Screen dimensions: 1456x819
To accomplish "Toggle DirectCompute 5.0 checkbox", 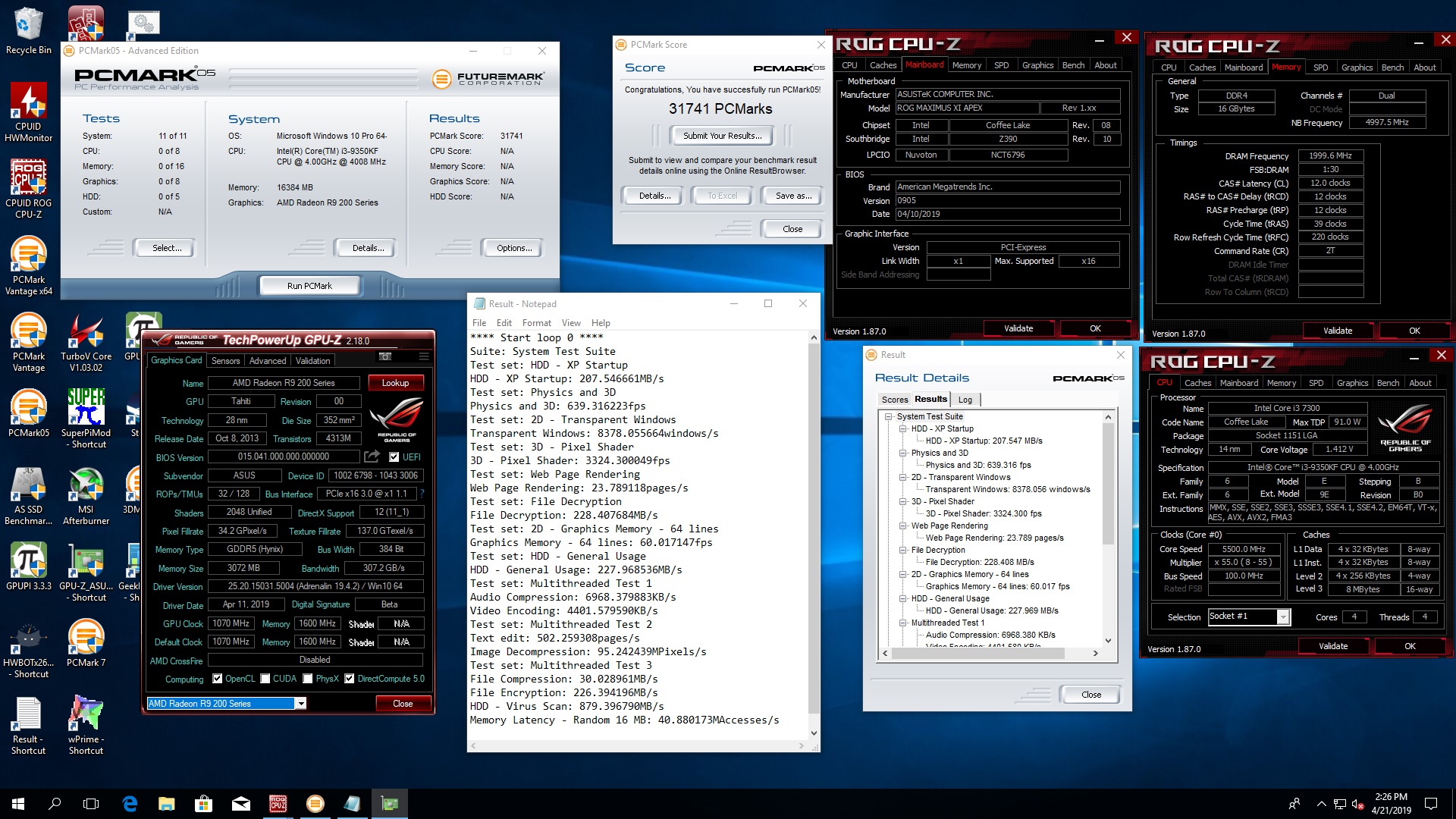I will [x=350, y=679].
